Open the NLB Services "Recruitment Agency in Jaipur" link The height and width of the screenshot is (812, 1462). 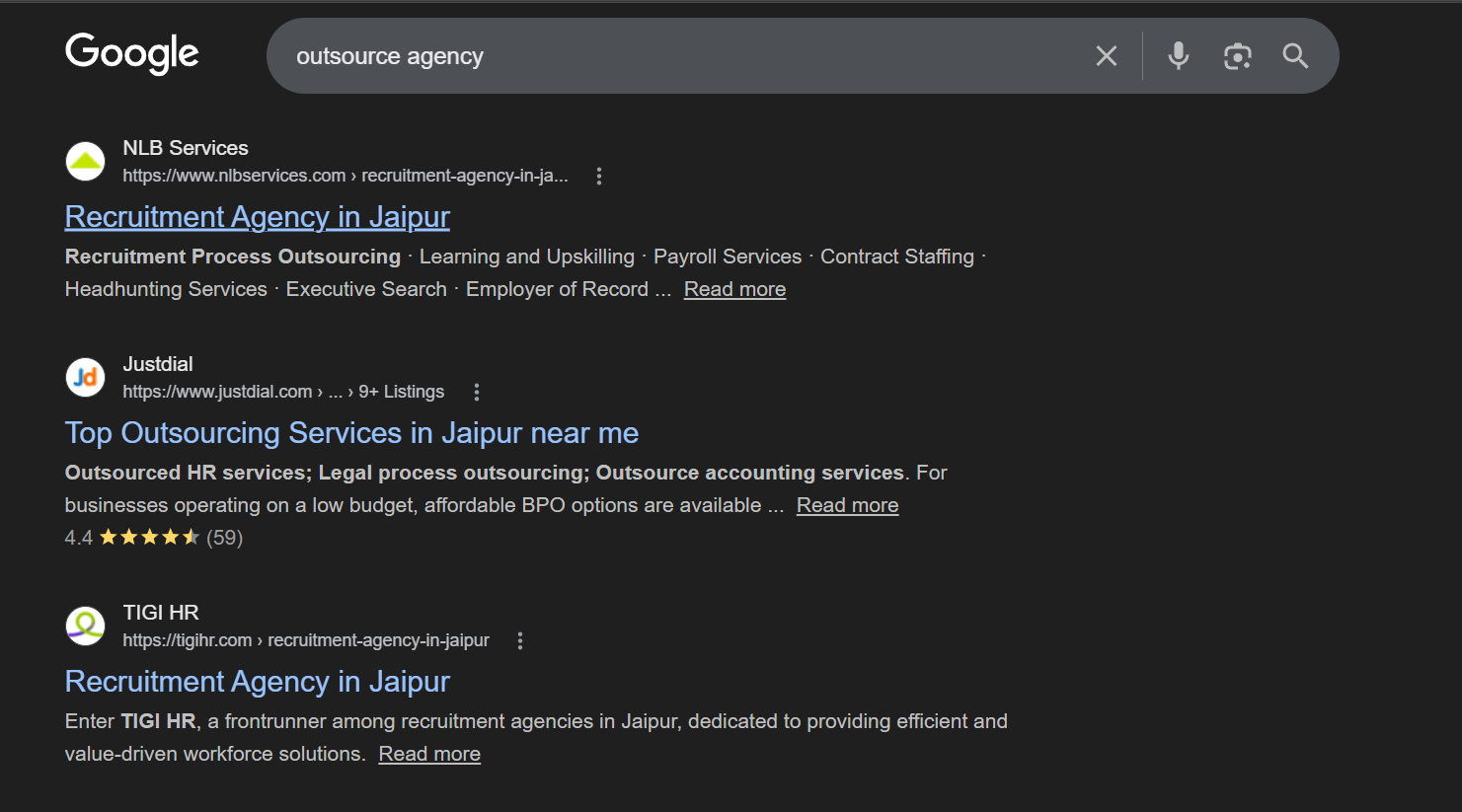(258, 217)
